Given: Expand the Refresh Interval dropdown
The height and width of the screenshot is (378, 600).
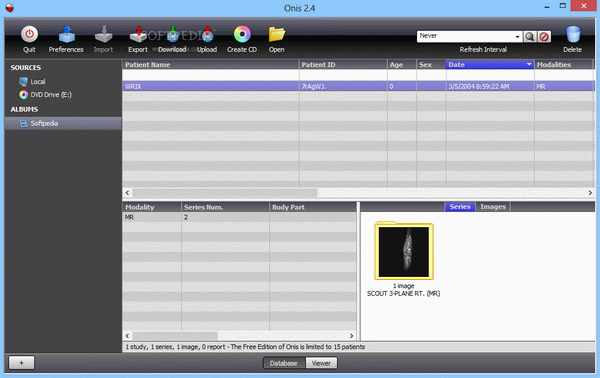Looking at the screenshot, I should coord(517,37).
